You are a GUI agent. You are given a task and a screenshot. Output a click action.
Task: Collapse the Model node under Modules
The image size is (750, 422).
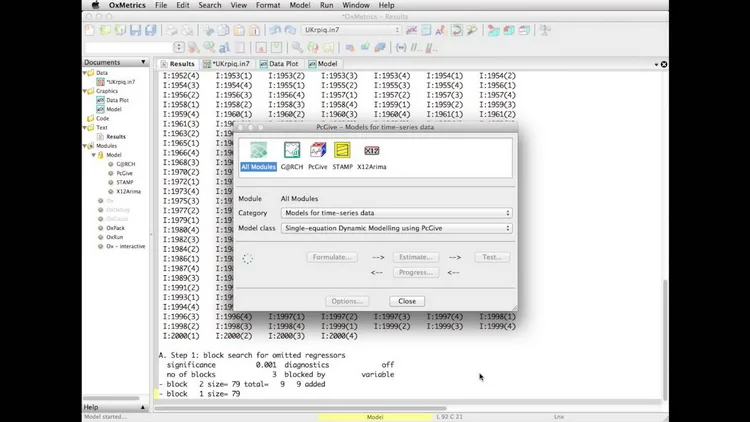[x=94, y=155]
